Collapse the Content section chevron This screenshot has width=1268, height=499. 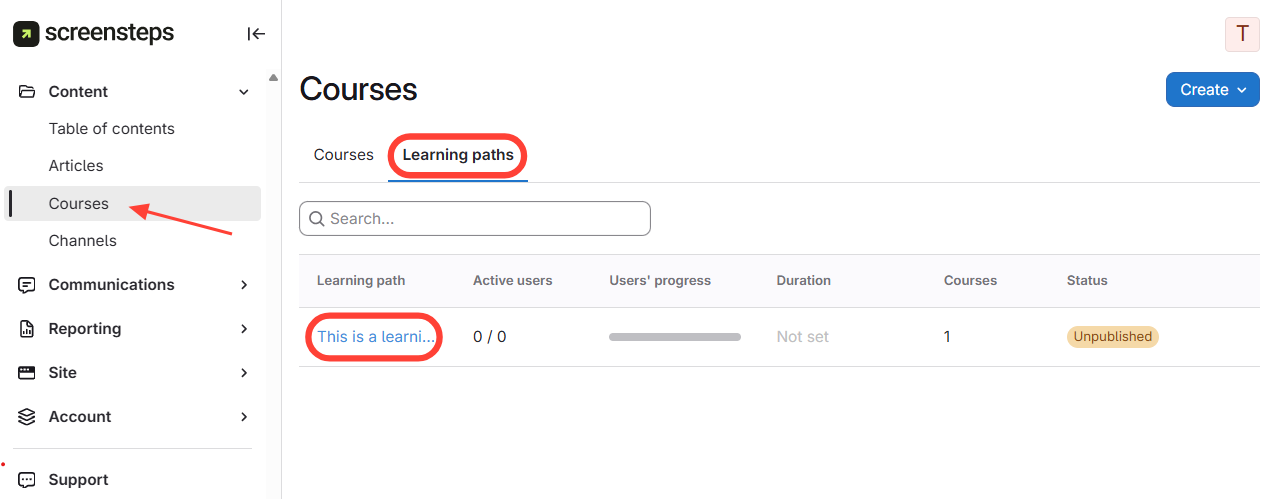click(243, 92)
